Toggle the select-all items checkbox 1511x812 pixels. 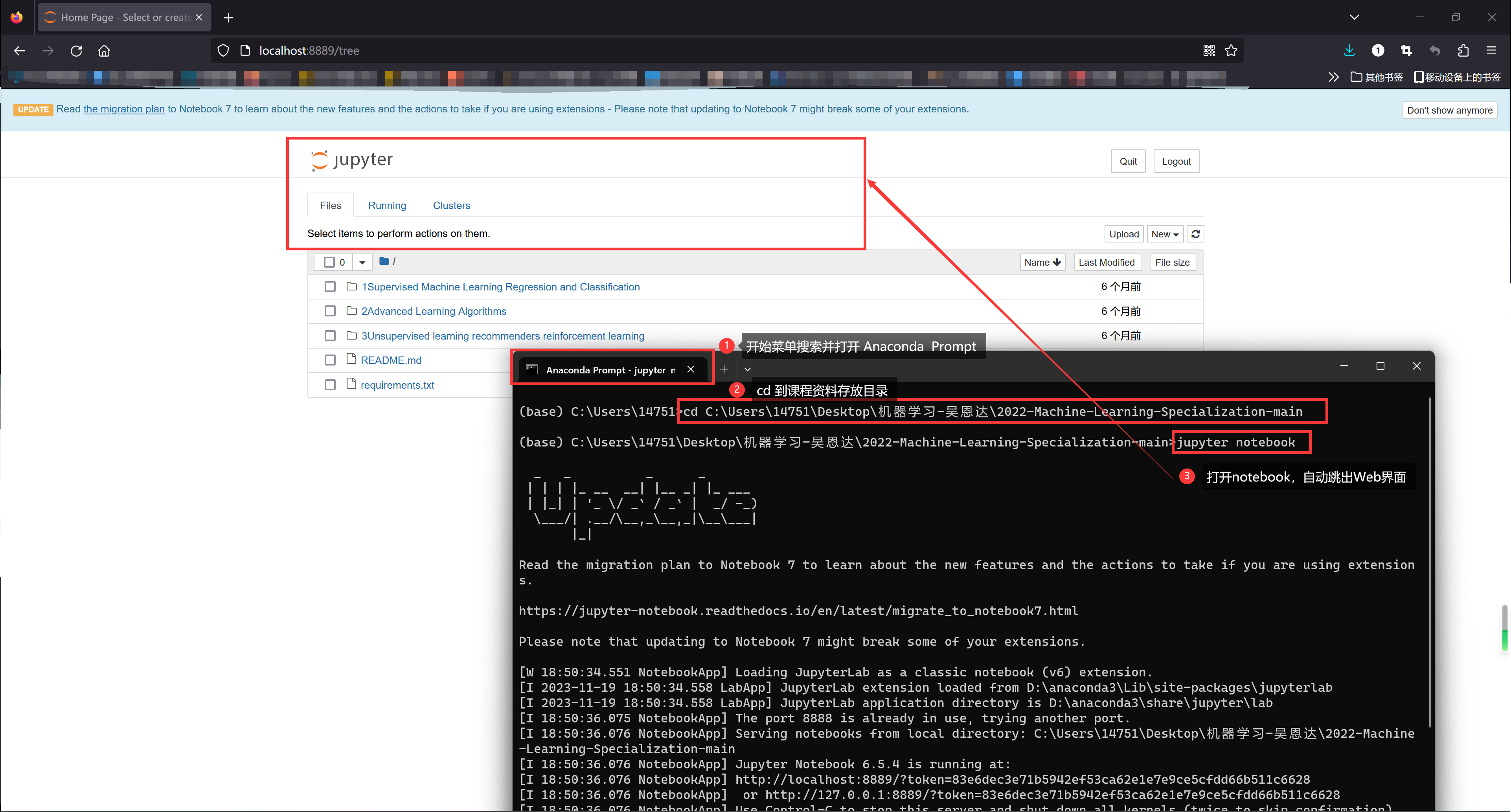click(330, 262)
